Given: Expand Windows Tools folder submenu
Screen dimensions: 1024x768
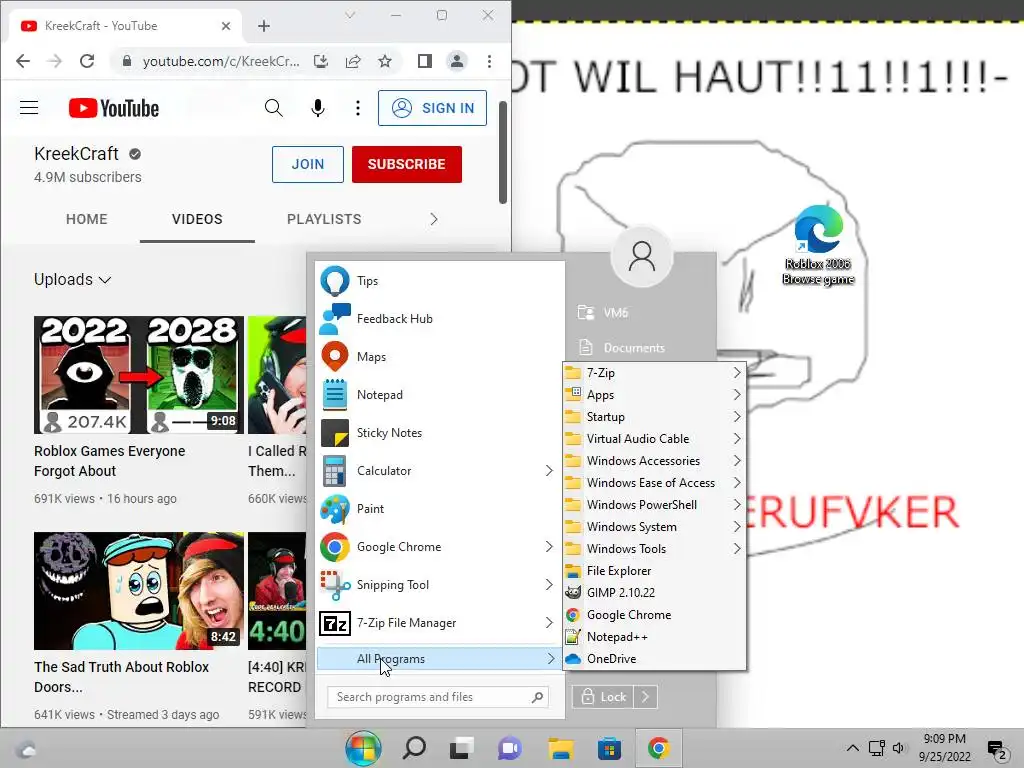Looking at the screenshot, I should tap(654, 549).
